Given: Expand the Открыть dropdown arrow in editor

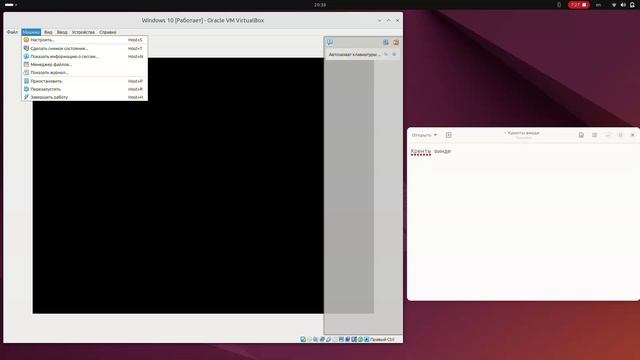Looking at the screenshot, I should click(435, 135).
